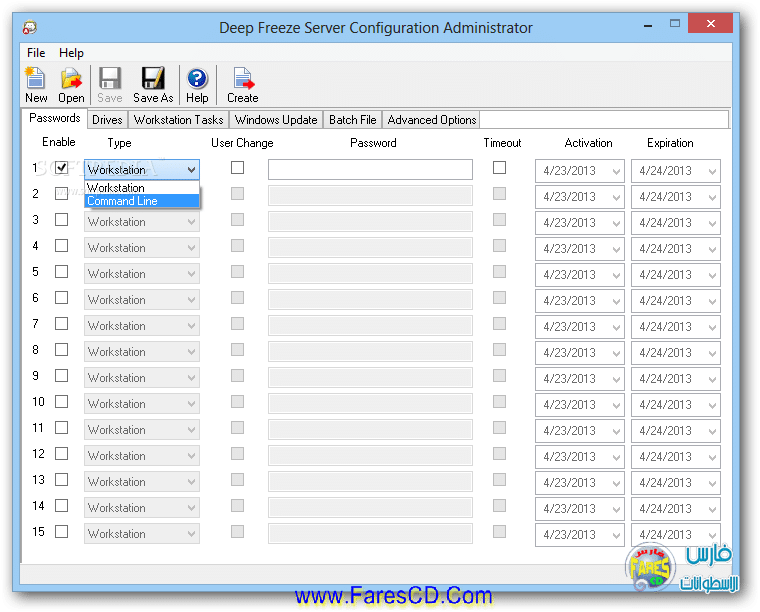Open the Workstation Tasks tab
The width and height of the screenshot is (760, 612).
click(x=178, y=120)
